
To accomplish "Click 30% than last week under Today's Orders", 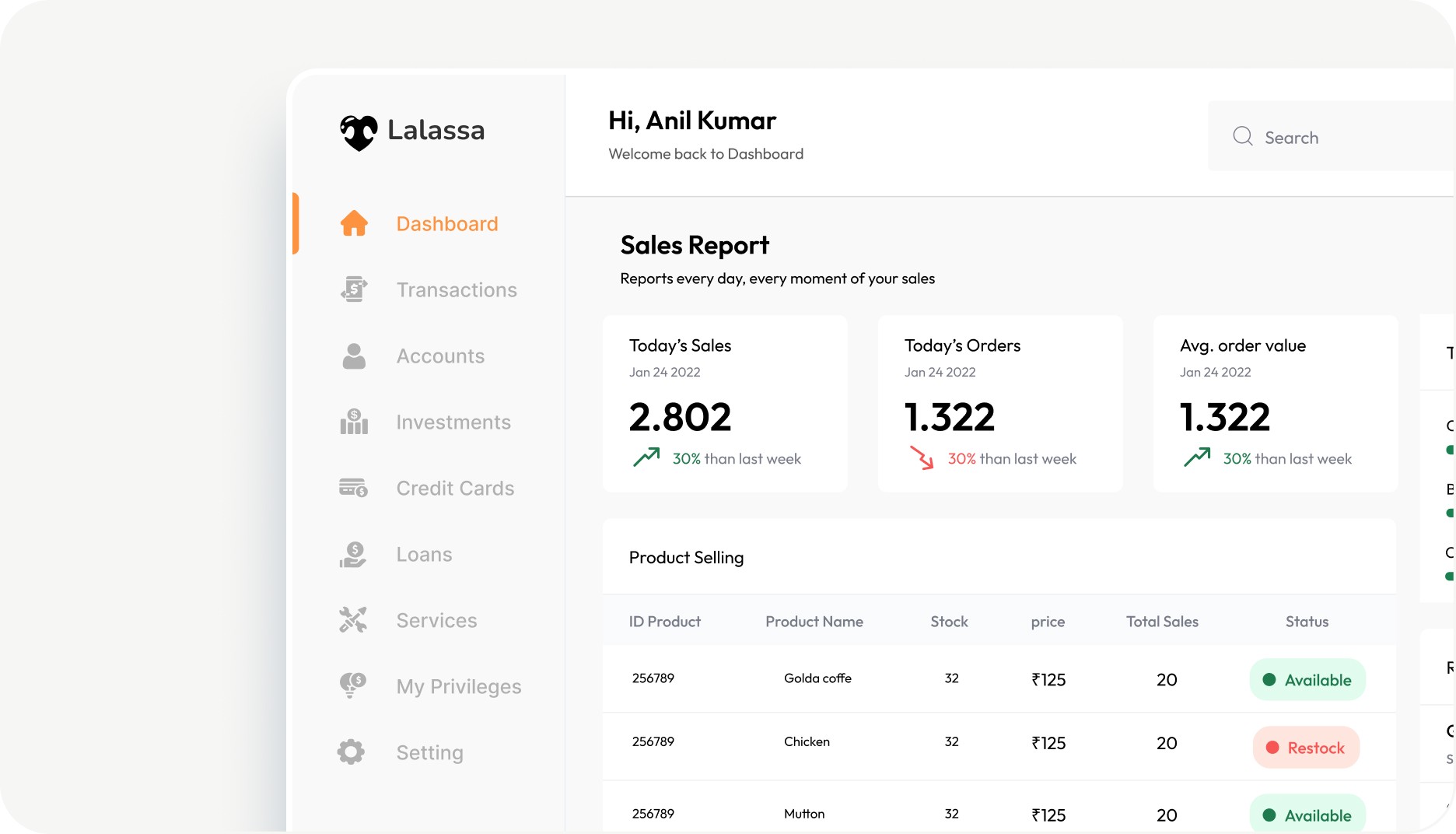I will (1012, 459).
